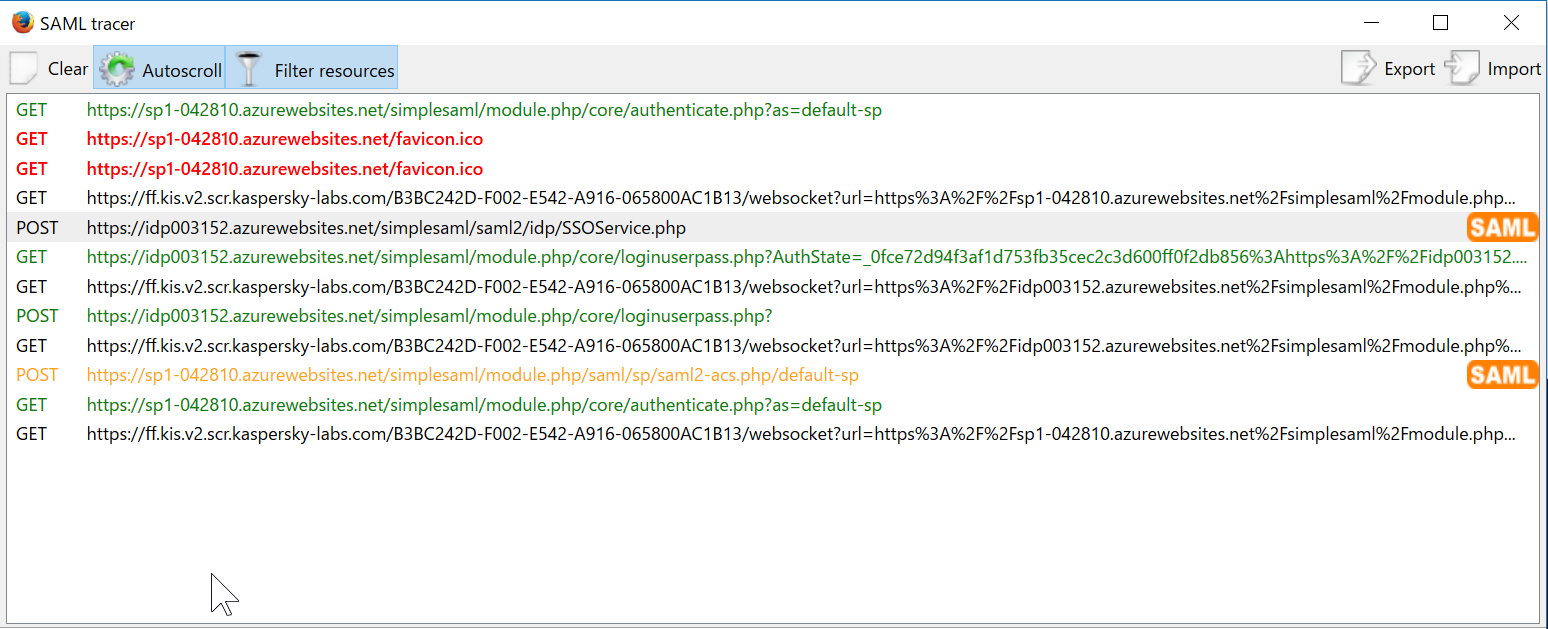The height and width of the screenshot is (629, 1548).
Task: Select final kaspersky-labs websocket GET request
Action: [x=773, y=434]
